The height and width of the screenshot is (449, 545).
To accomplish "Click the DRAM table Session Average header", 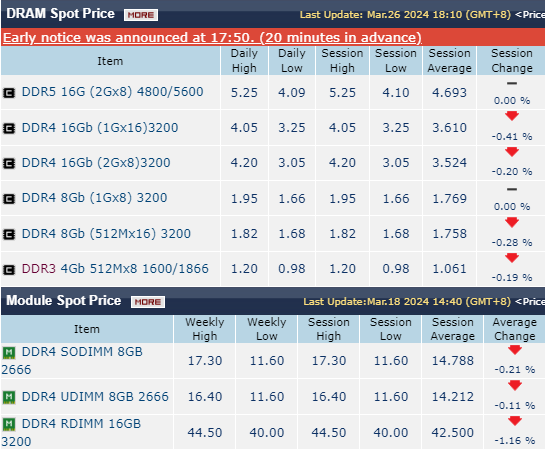I will tap(449, 60).
